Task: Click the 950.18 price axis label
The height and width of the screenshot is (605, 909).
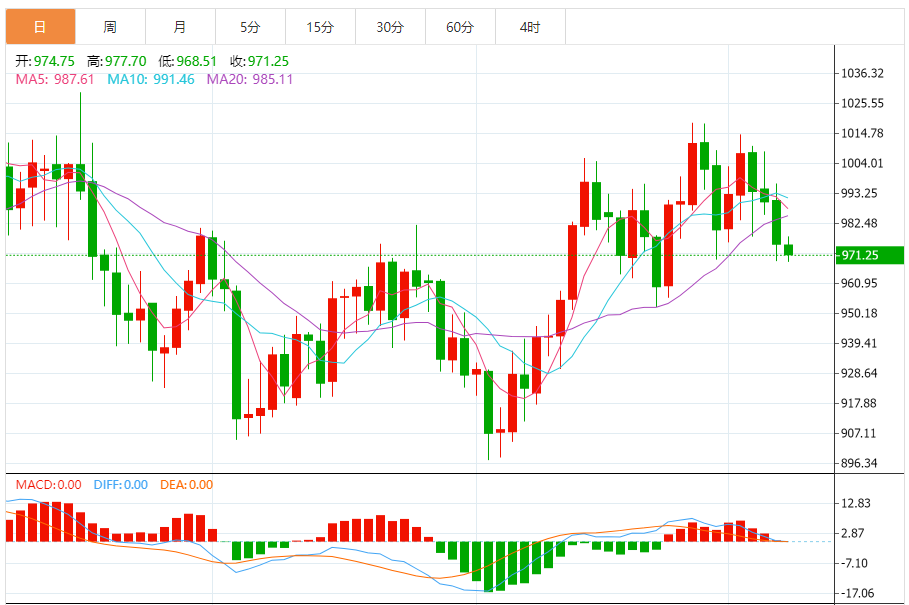Action: [860, 314]
